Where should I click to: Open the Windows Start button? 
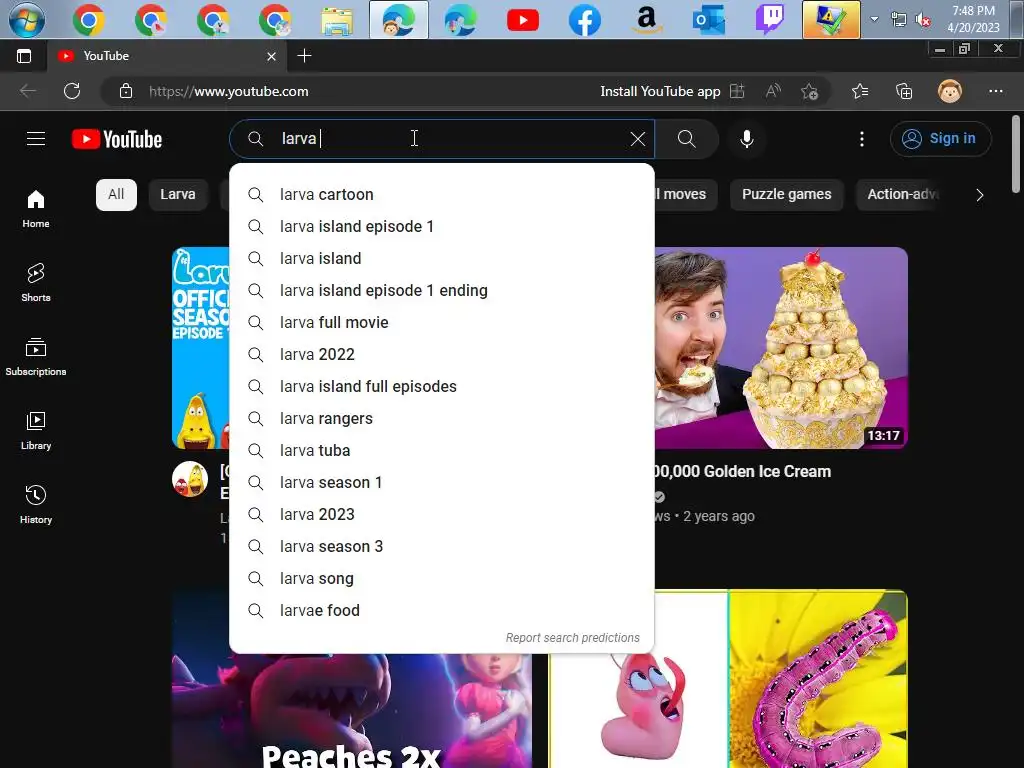tap(27, 19)
